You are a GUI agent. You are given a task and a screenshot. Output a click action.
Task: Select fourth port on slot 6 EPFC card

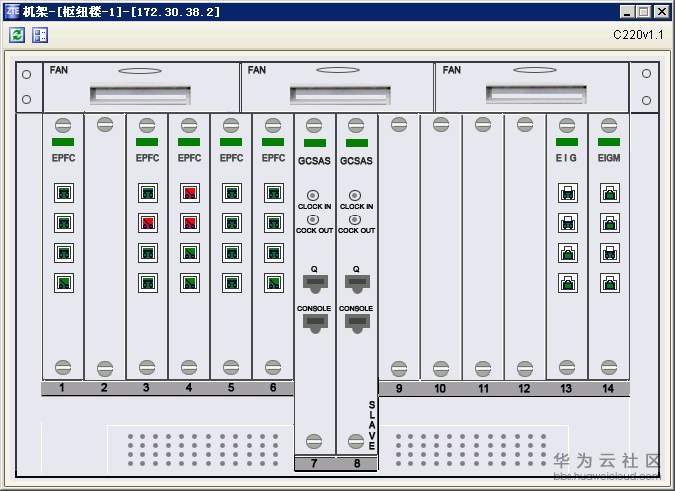pyautogui.click(x=274, y=283)
